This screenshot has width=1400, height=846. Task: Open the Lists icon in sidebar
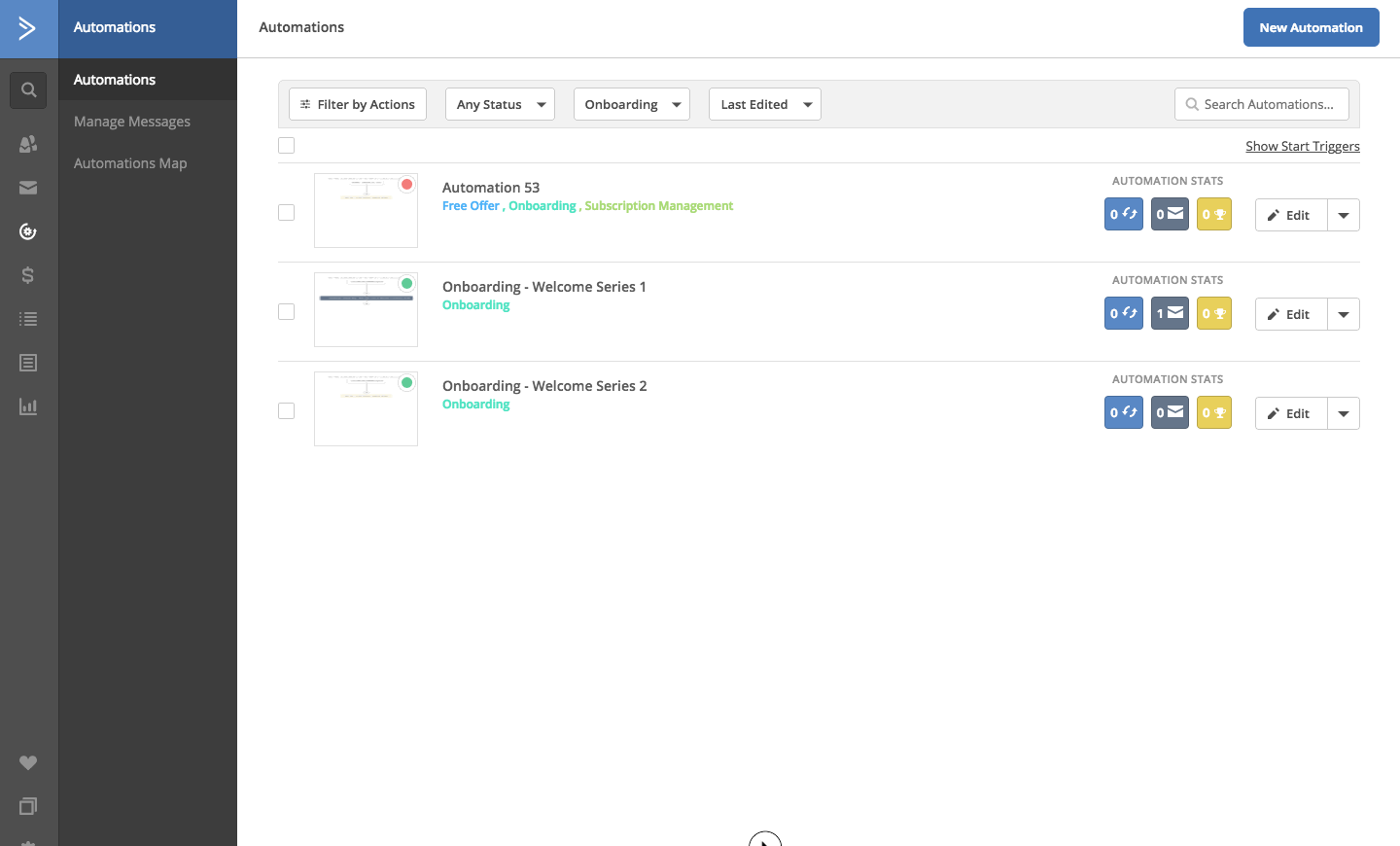point(28,319)
